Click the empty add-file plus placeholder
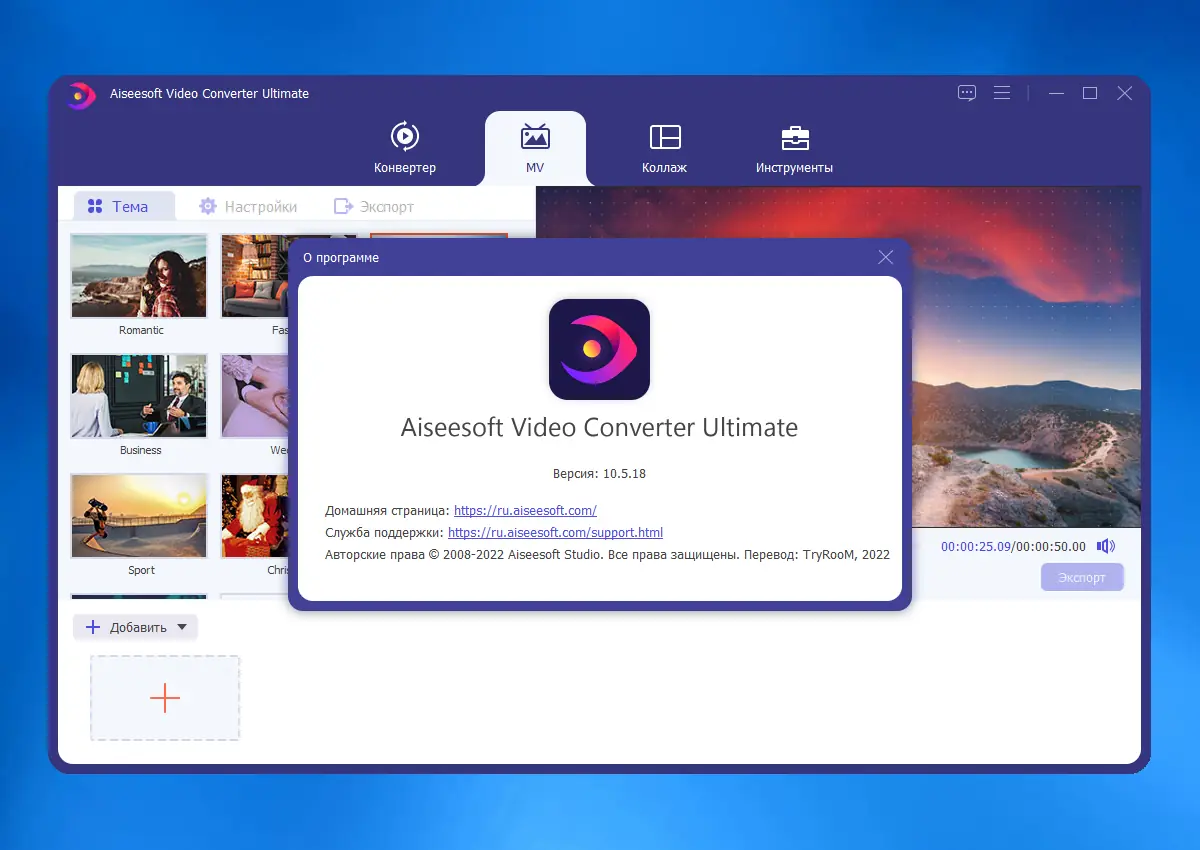Screen dimensions: 1200x850 (165, 698)
